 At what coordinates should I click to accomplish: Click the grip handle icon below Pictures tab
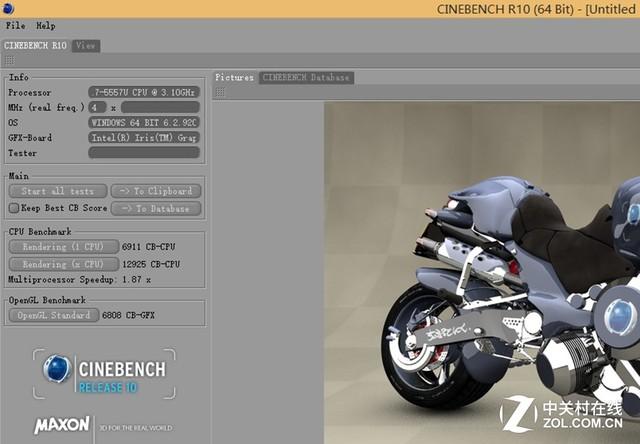(x=220, y=92)
